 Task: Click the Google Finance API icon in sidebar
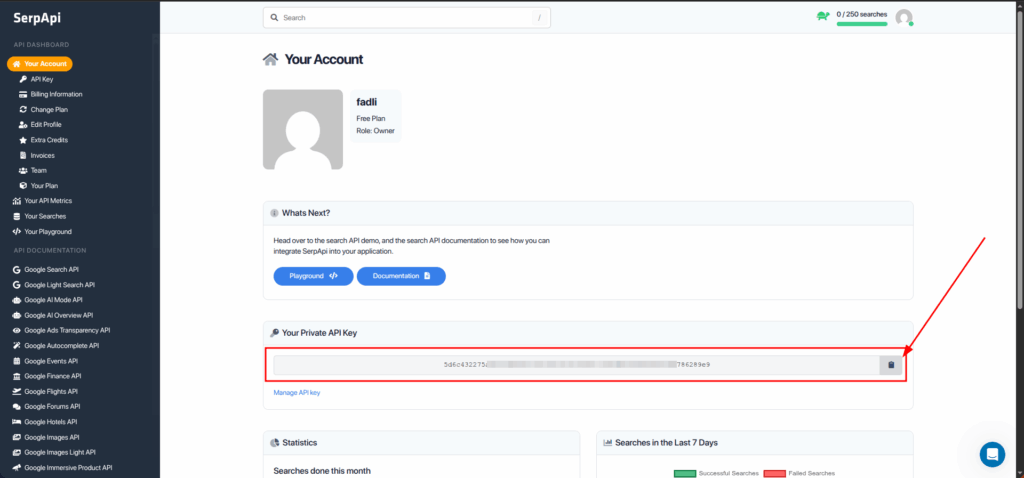tap(16, 376)
